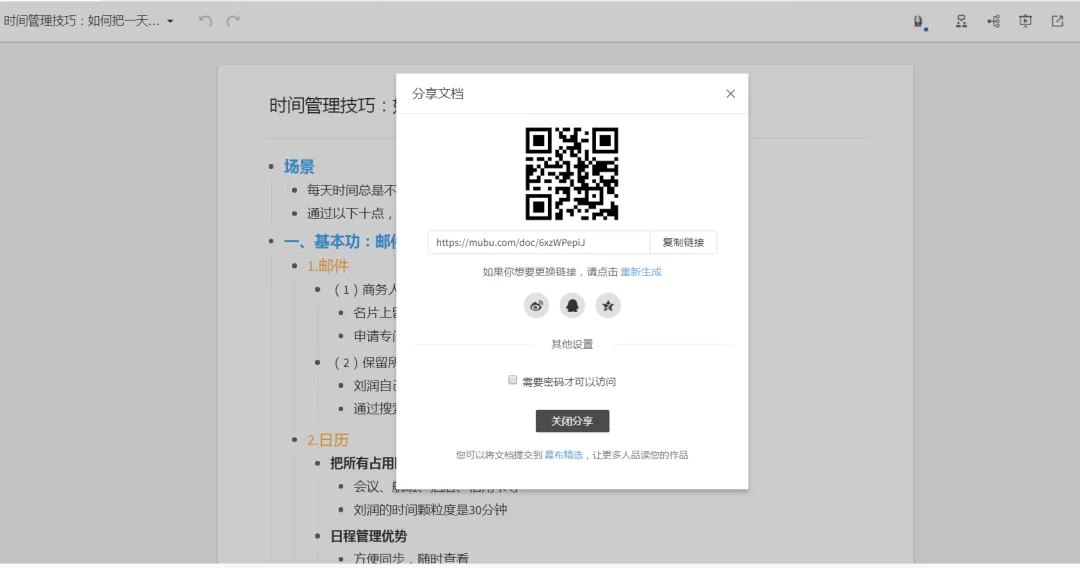1080x568 pixels.
Task: Click the 复制链接 button
Action: pos(683,242)
